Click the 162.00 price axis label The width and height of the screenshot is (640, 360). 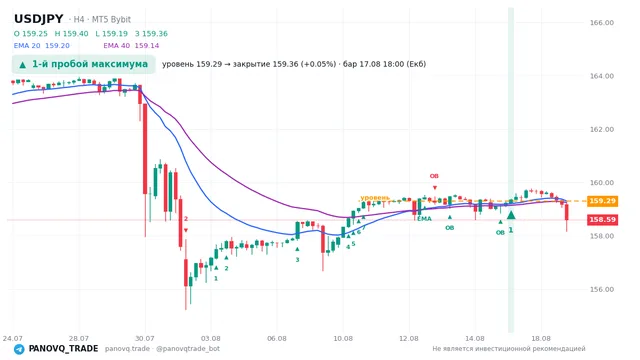(602, 129)
